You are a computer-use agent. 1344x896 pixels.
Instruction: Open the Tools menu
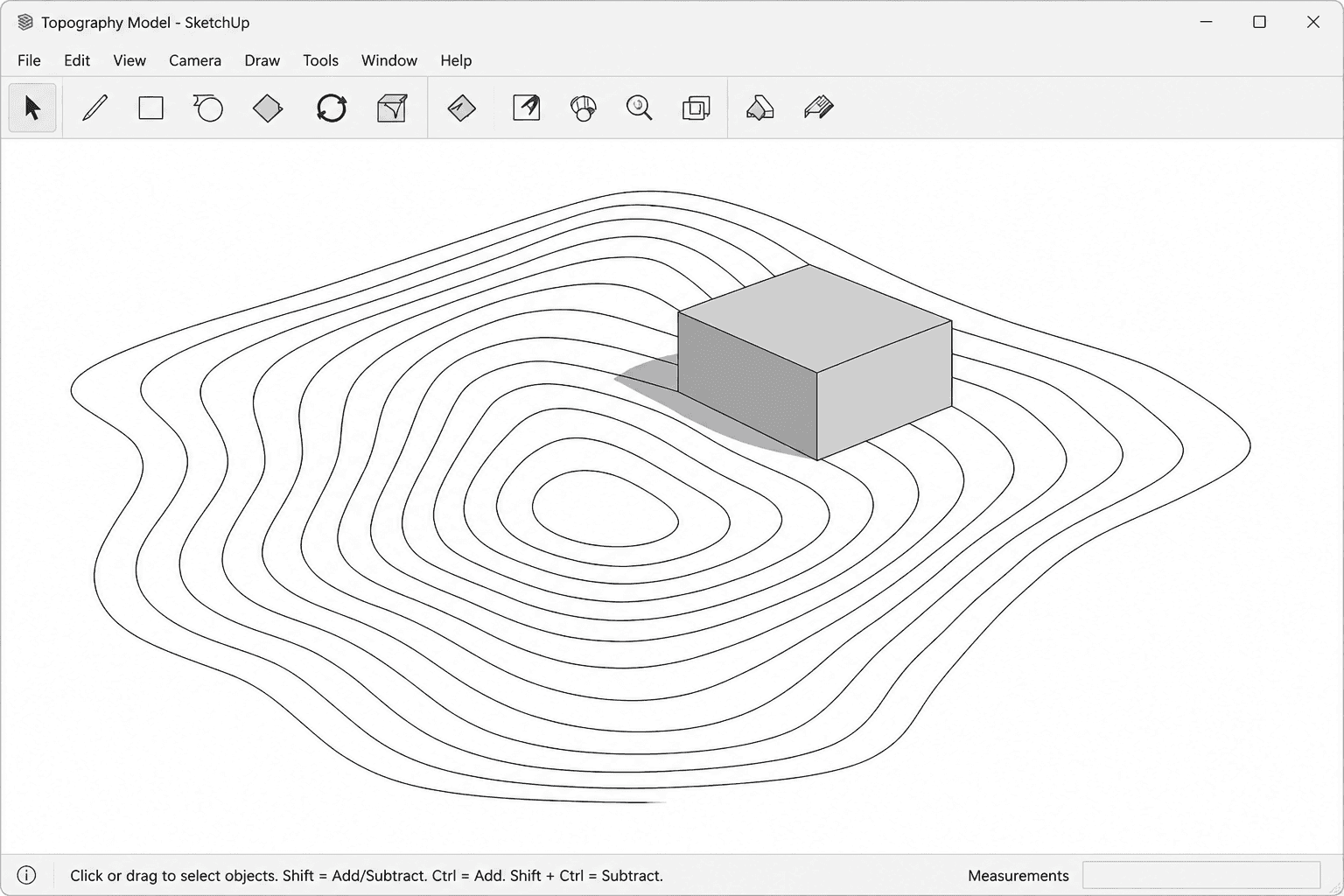pyautogui.click(x=320, y=60)
